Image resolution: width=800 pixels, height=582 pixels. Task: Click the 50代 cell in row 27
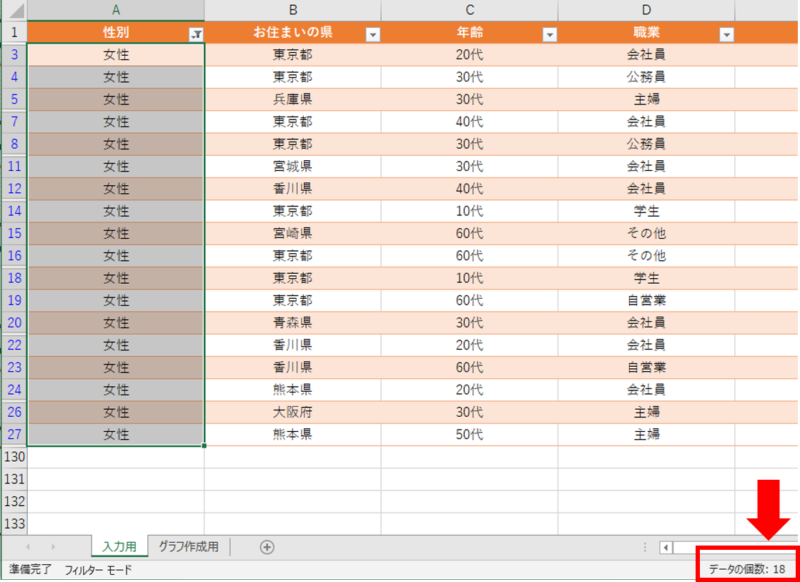click(x=469, y=435)
